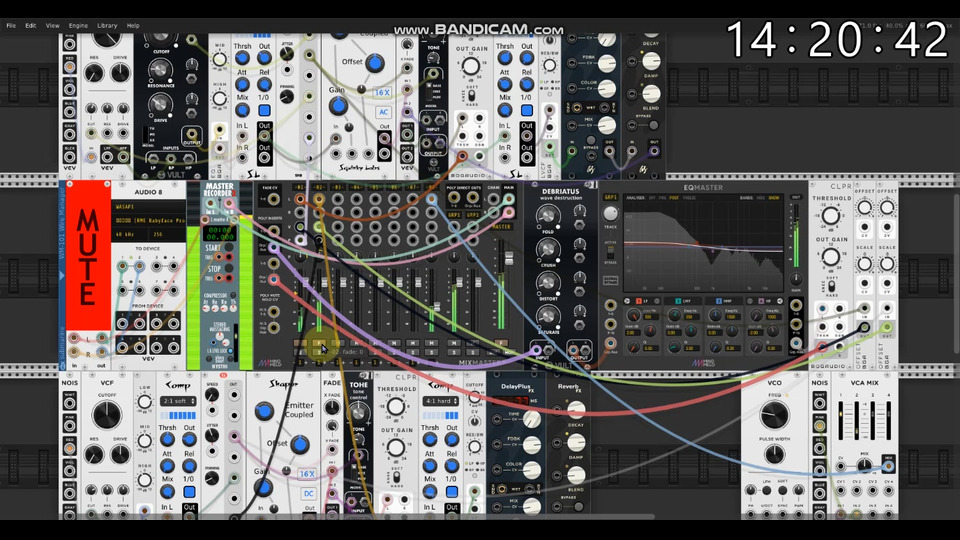This screenshot has height=540, width=960.
Task: Click MixMaster Main L output jack
Action: [509, 198]
